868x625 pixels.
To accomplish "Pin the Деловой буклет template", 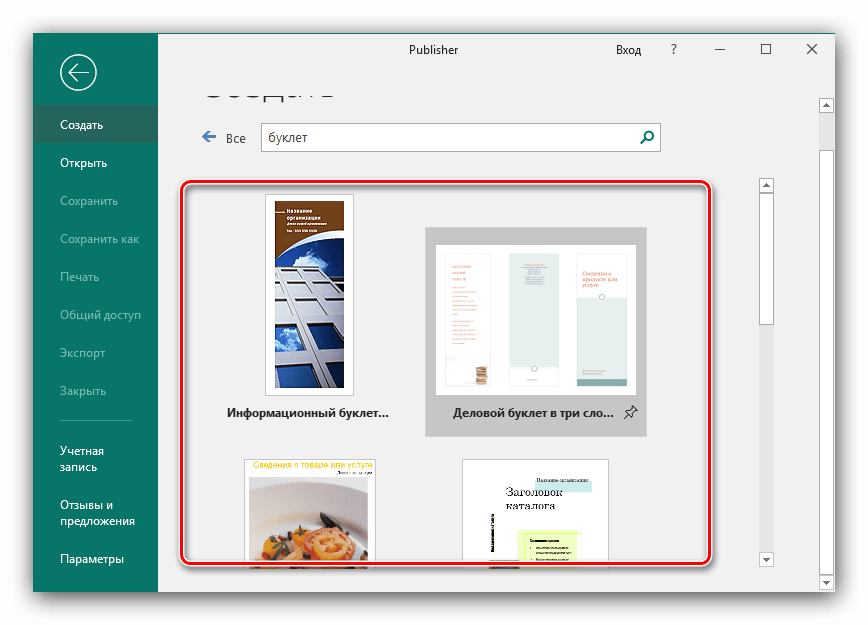I will [630, 413].
